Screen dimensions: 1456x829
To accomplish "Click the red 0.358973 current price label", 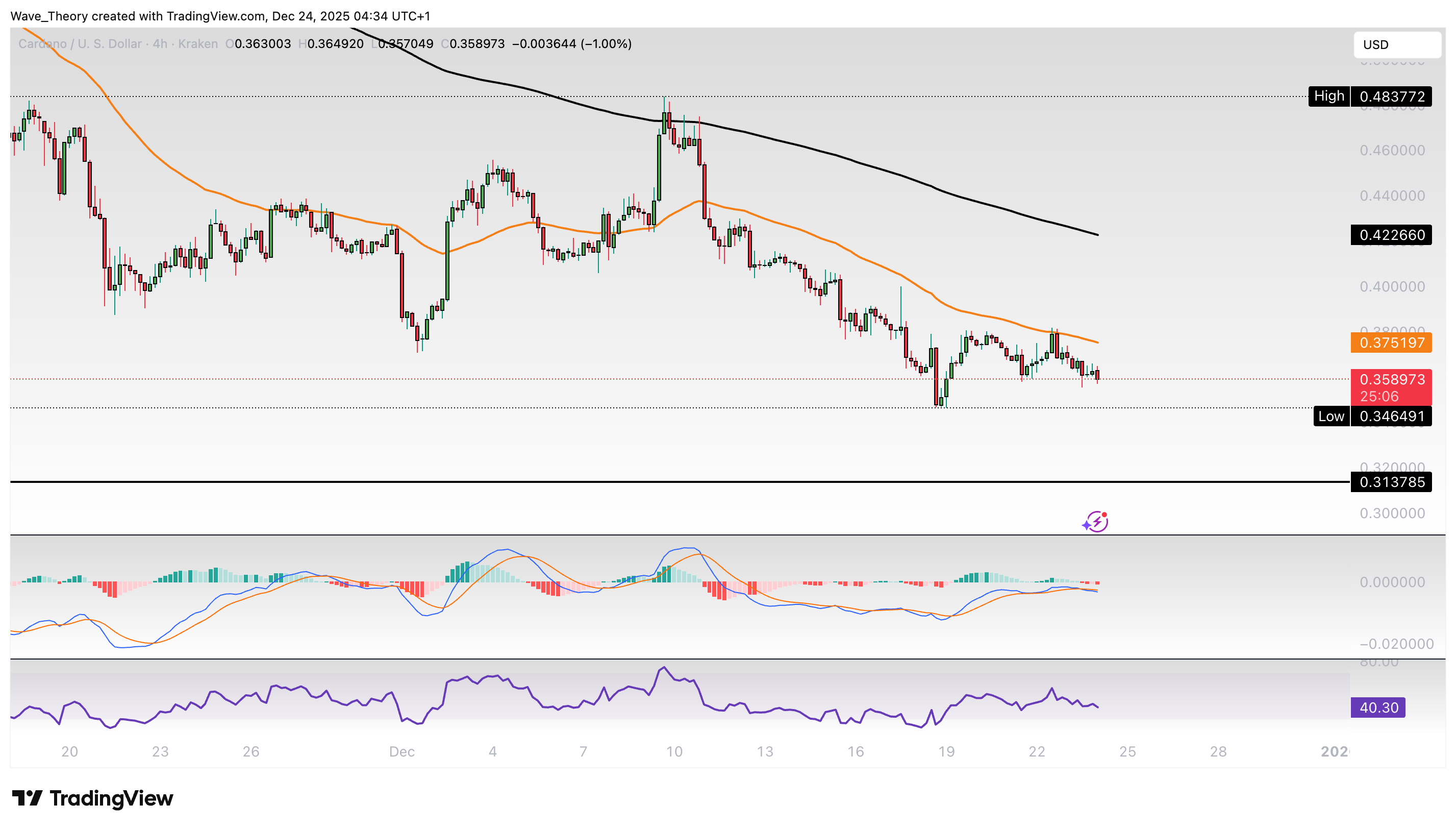I will pyautogui.click(x=1391, y=380).
